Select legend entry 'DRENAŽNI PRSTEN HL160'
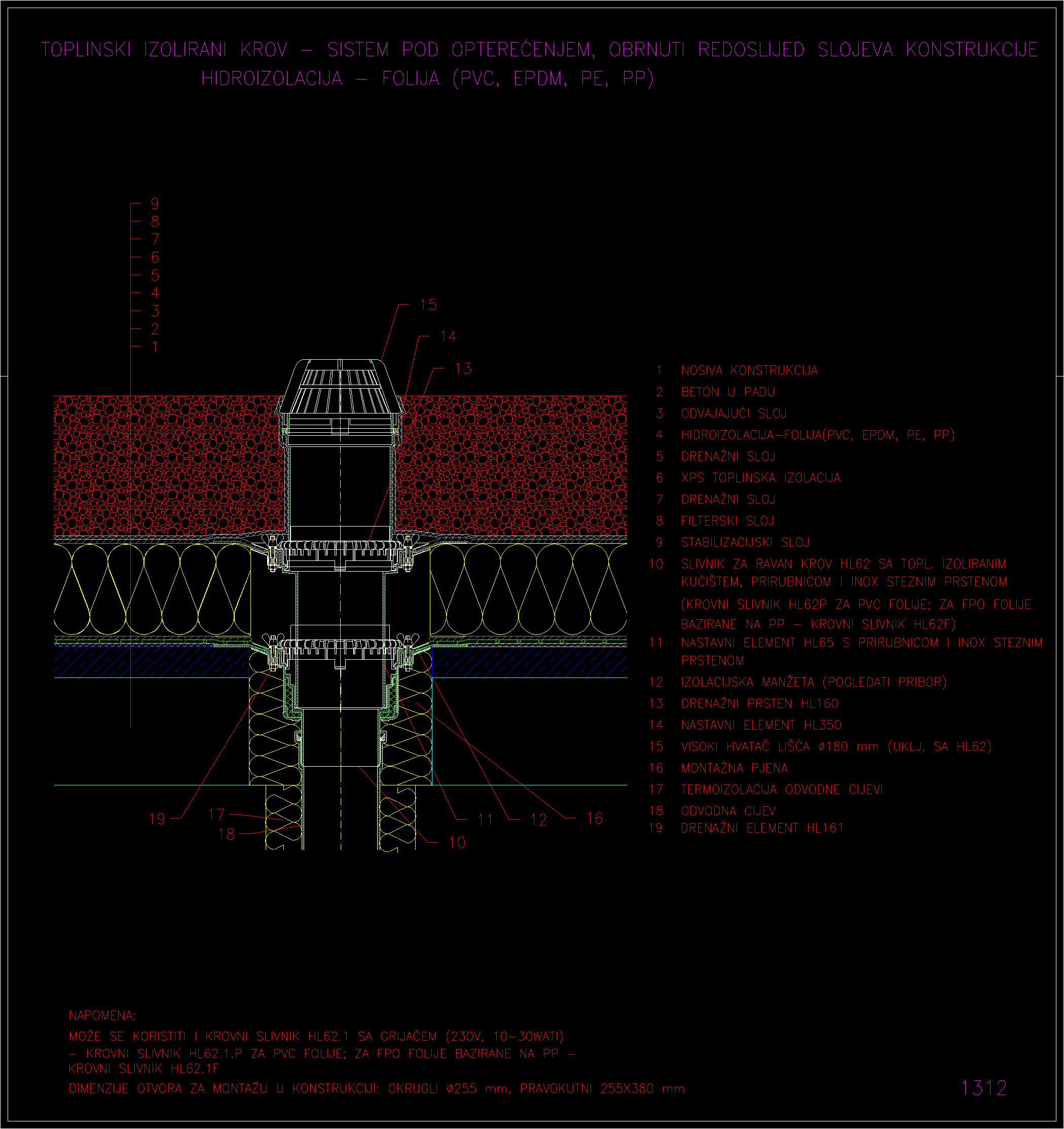1064x1129 pixels. (759, 704)
